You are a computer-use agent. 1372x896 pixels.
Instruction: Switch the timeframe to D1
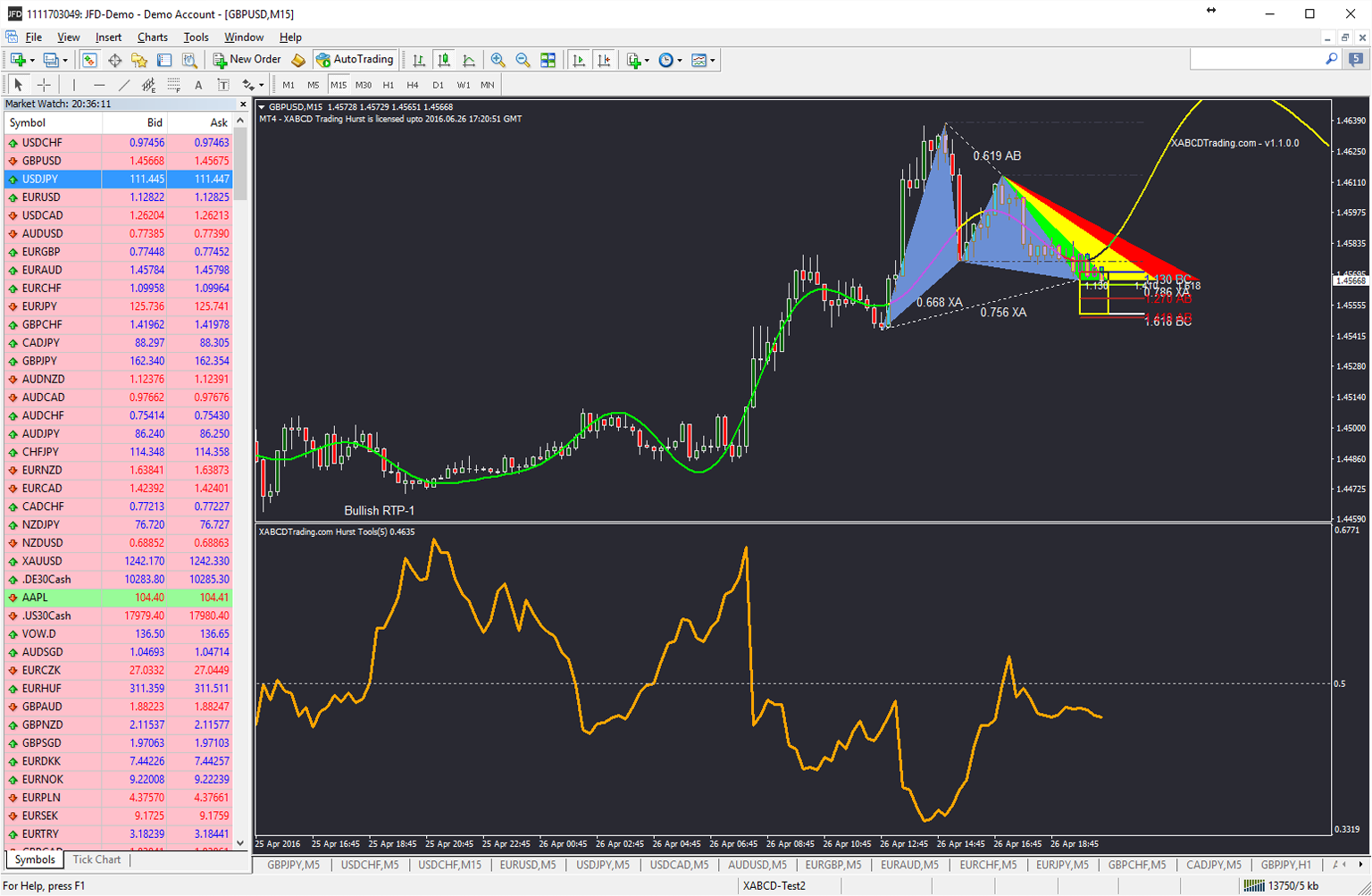[x=438, y=85]
